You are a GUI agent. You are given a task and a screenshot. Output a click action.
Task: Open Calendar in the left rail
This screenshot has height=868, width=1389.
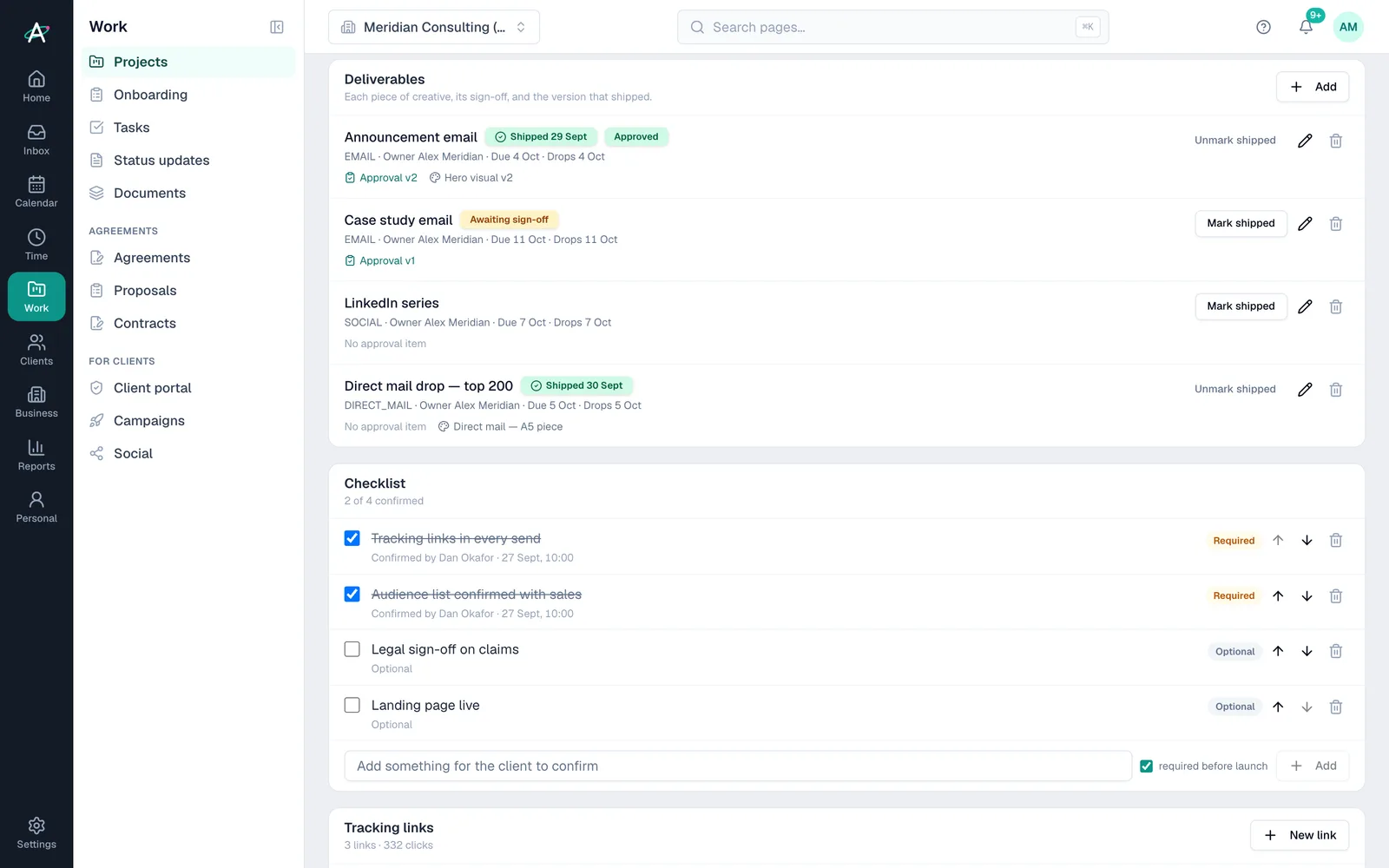click(36, 192)
